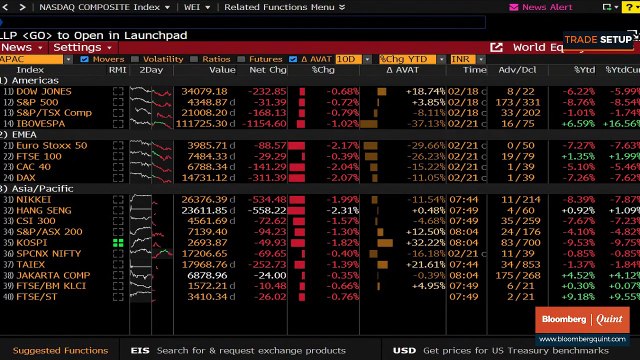Select the FTSE/BM KLCI index name
This screenshot has height=360, width=640.
(x=51, y=286)
